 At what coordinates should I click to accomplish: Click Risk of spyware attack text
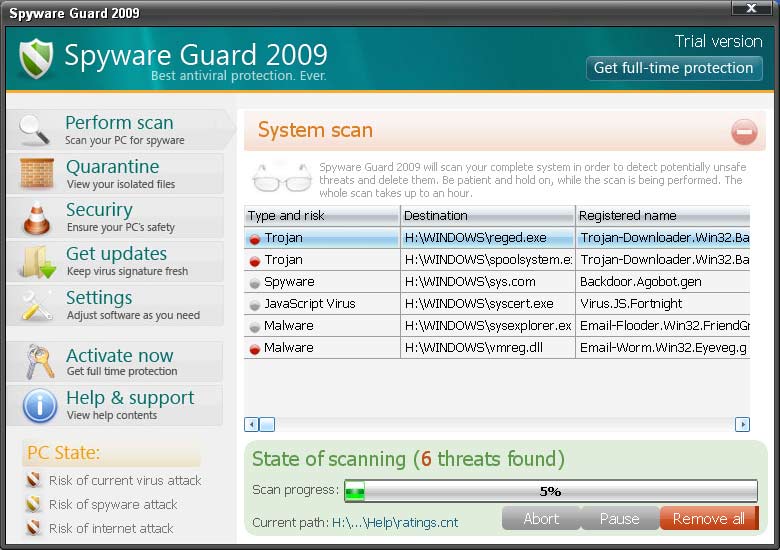[113, 504]
